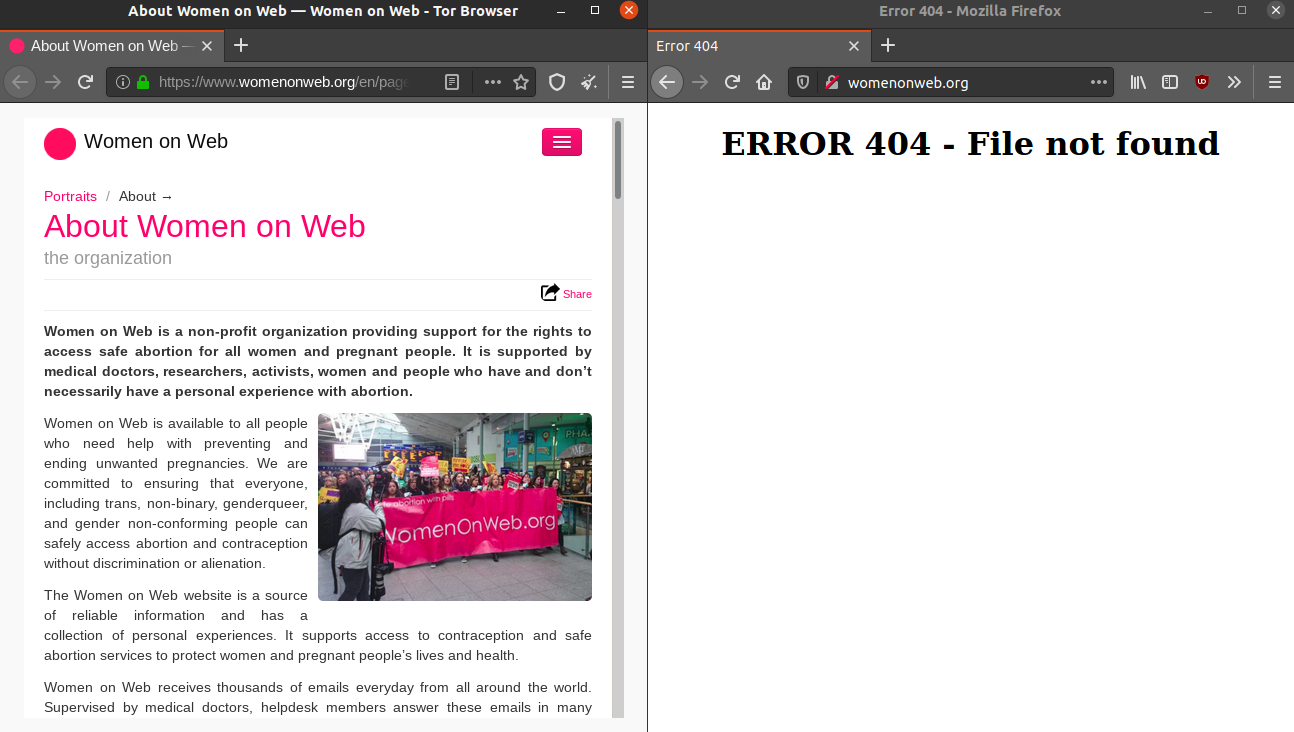Click the insecure connection padlock in Firefox
Viewport: 1294px width, 732px height.
click(x=831, y=82)
